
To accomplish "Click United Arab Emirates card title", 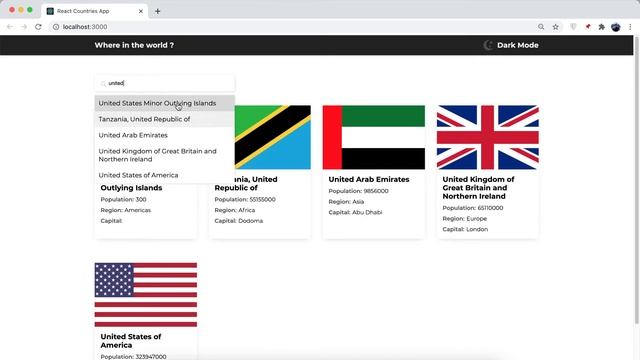I will tap(369, 179).
